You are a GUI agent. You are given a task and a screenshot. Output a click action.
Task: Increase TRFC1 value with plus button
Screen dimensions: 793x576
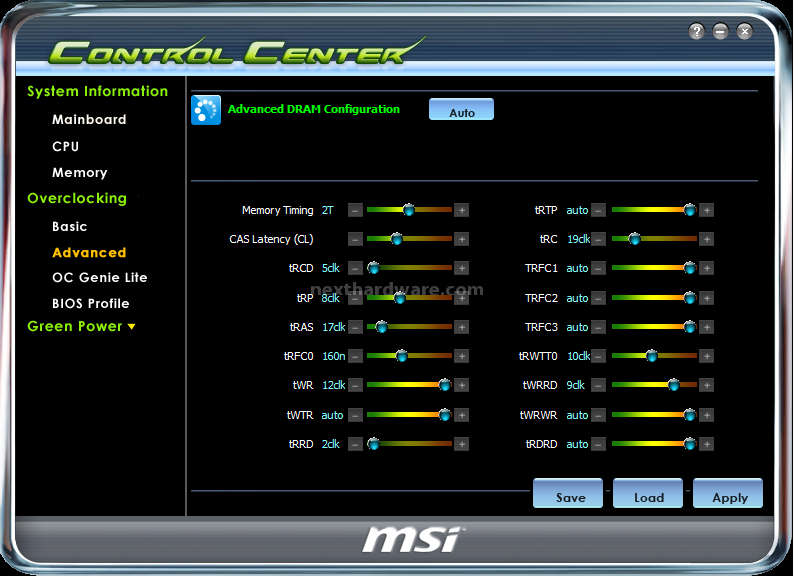[x=707, y=268]
